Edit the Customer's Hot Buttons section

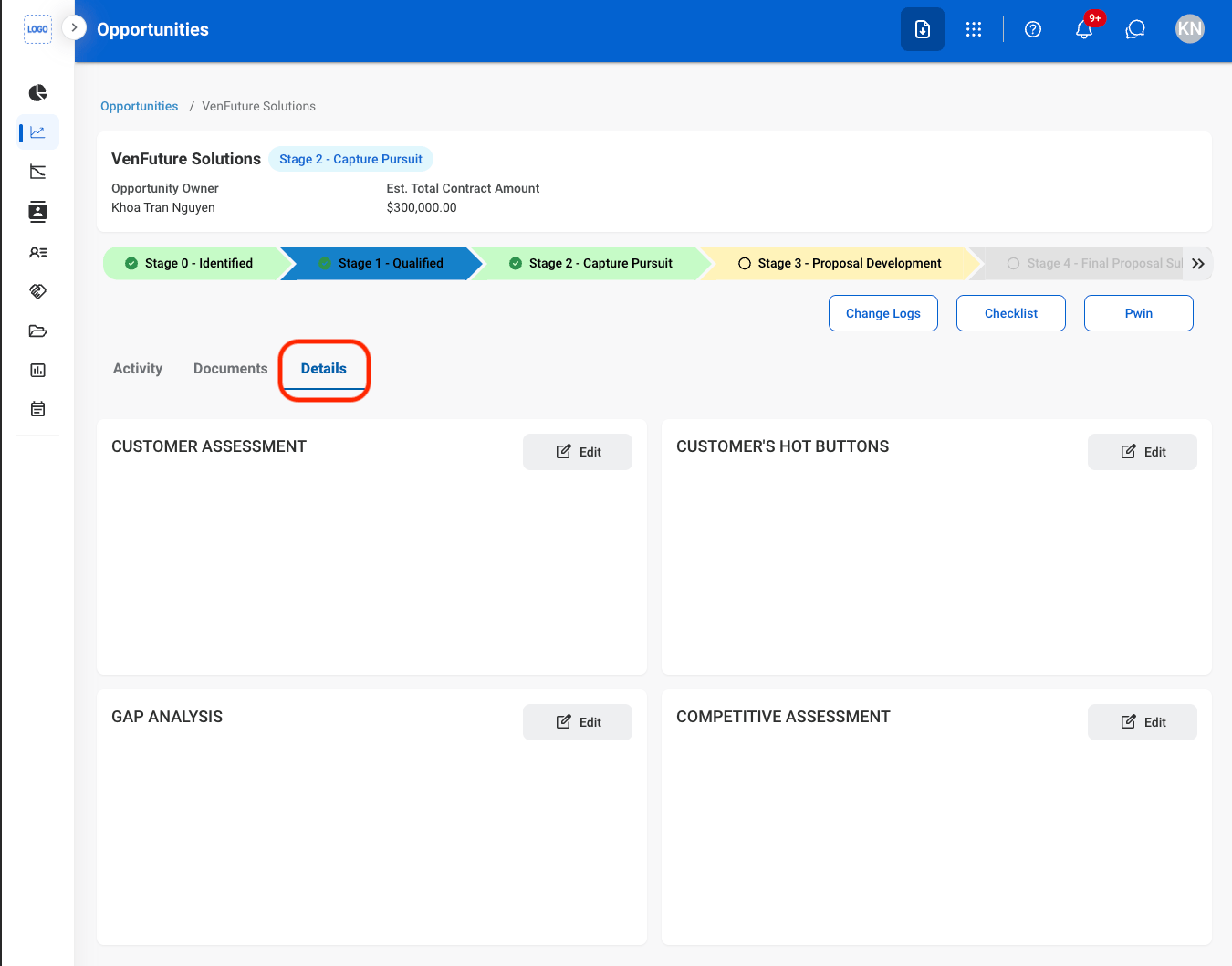click(x=1143, y=452)
